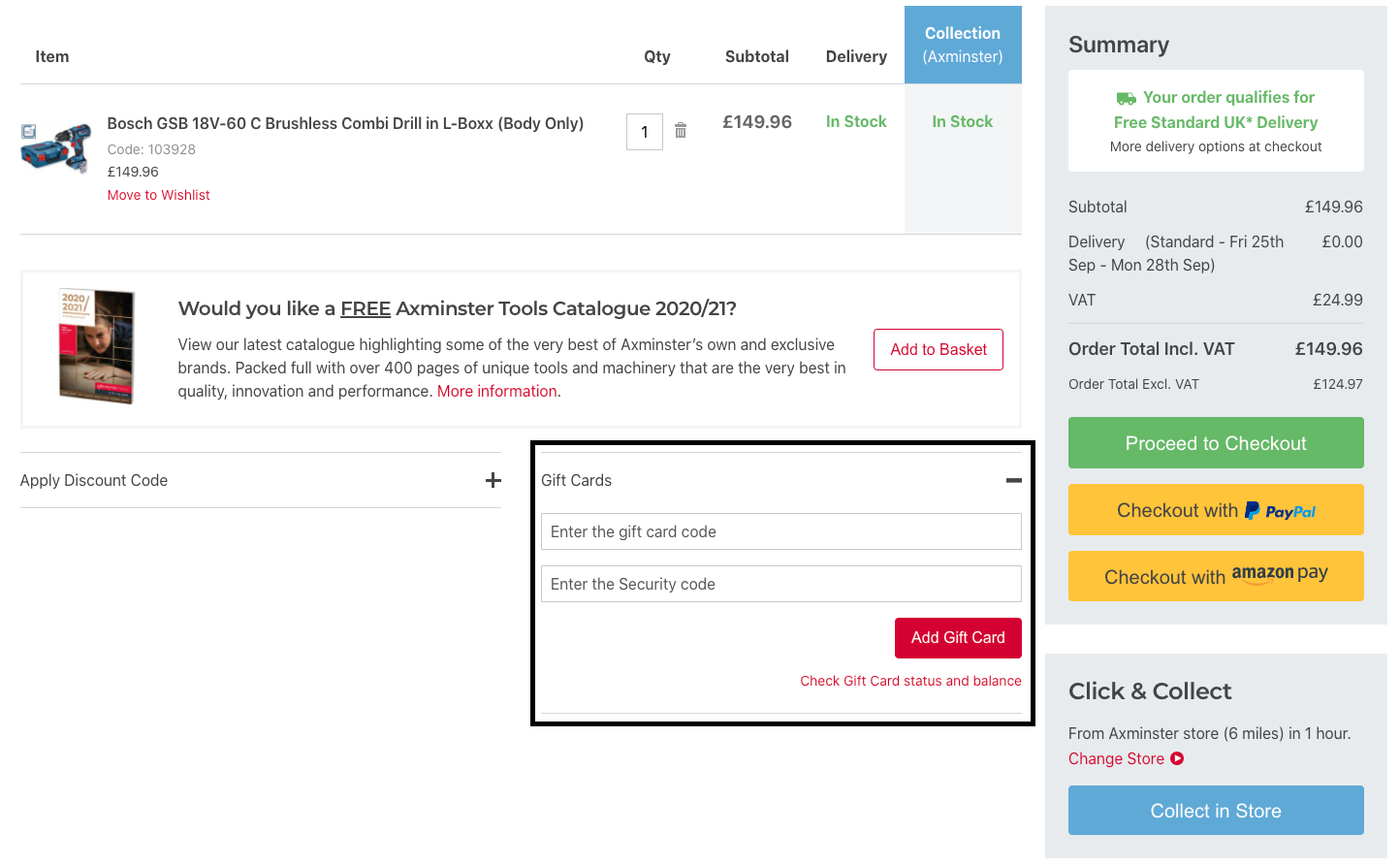Viewport: 1400px width, 866px height.
Task: Click the Item column header
Action: point(52,56)
